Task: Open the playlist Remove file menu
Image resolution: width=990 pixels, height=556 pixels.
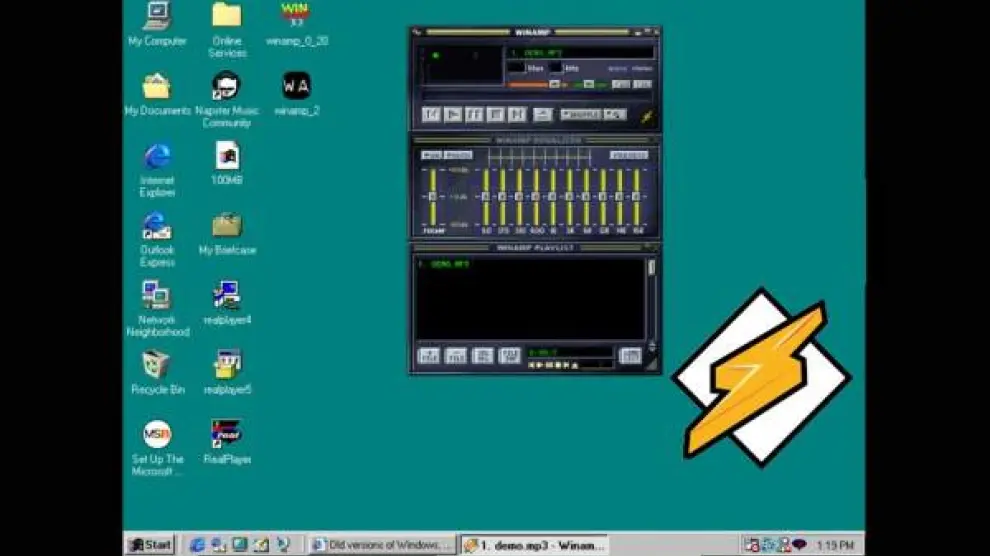Action: 456,355
